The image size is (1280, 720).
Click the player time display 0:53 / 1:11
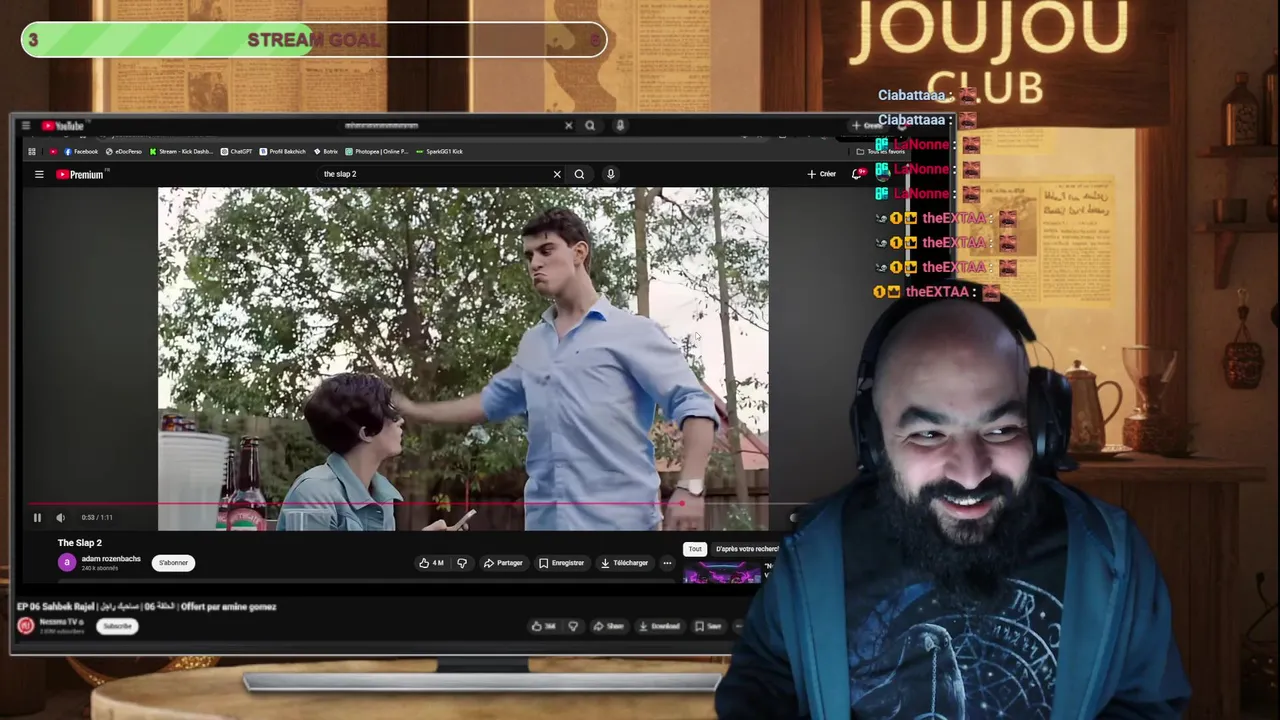click(x=97, y=518)
